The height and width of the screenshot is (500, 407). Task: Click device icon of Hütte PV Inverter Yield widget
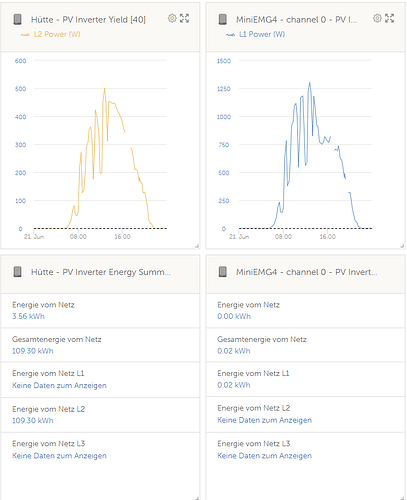click(17, 19)
